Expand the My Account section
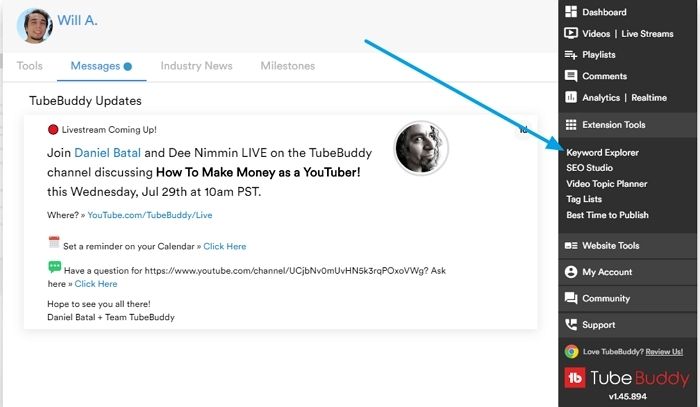This screenshot has height=407, width=700. (627, 272)
